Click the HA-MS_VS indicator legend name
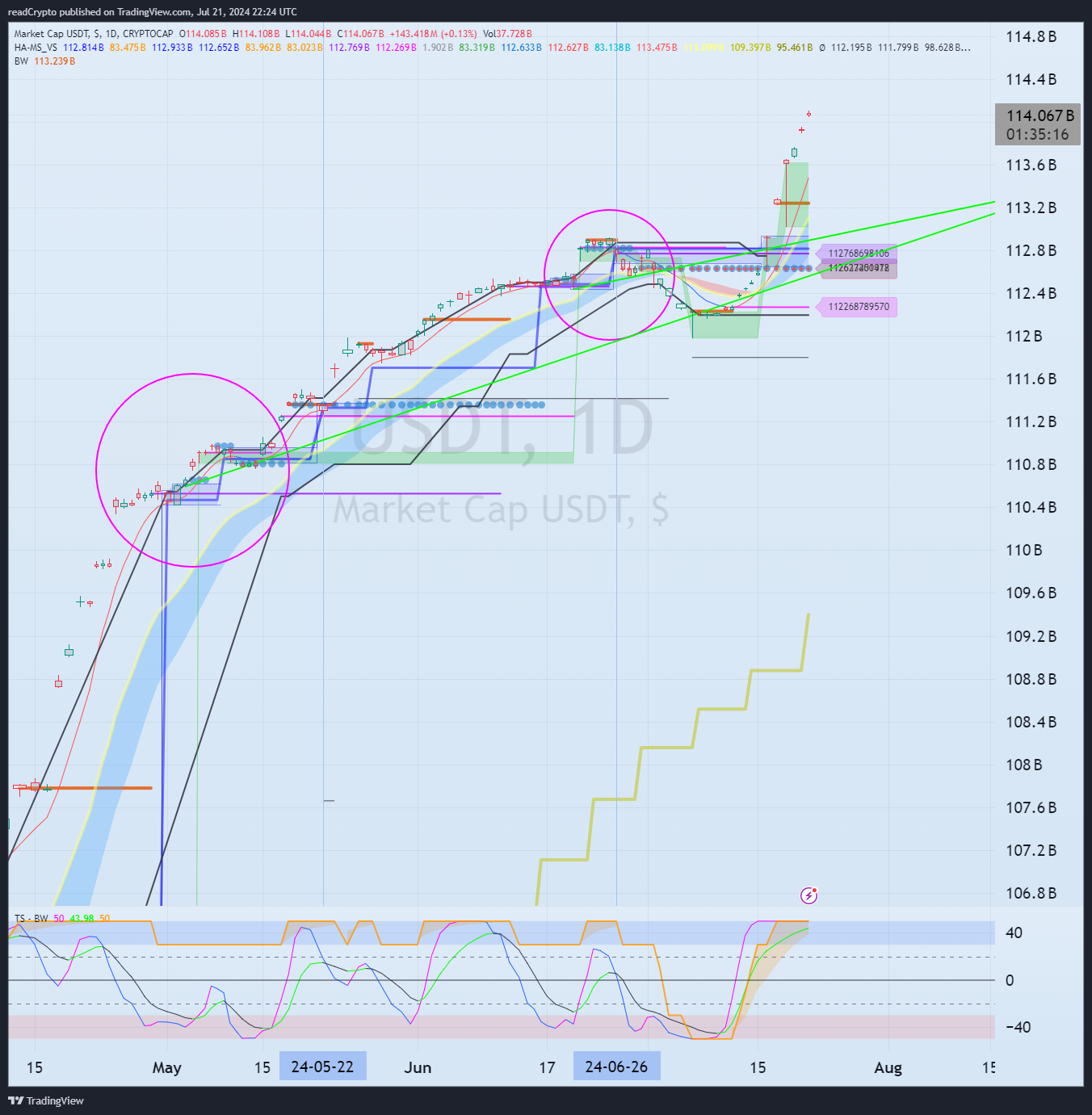Screen dimensions: 1092x1115 tap(36, 48)
